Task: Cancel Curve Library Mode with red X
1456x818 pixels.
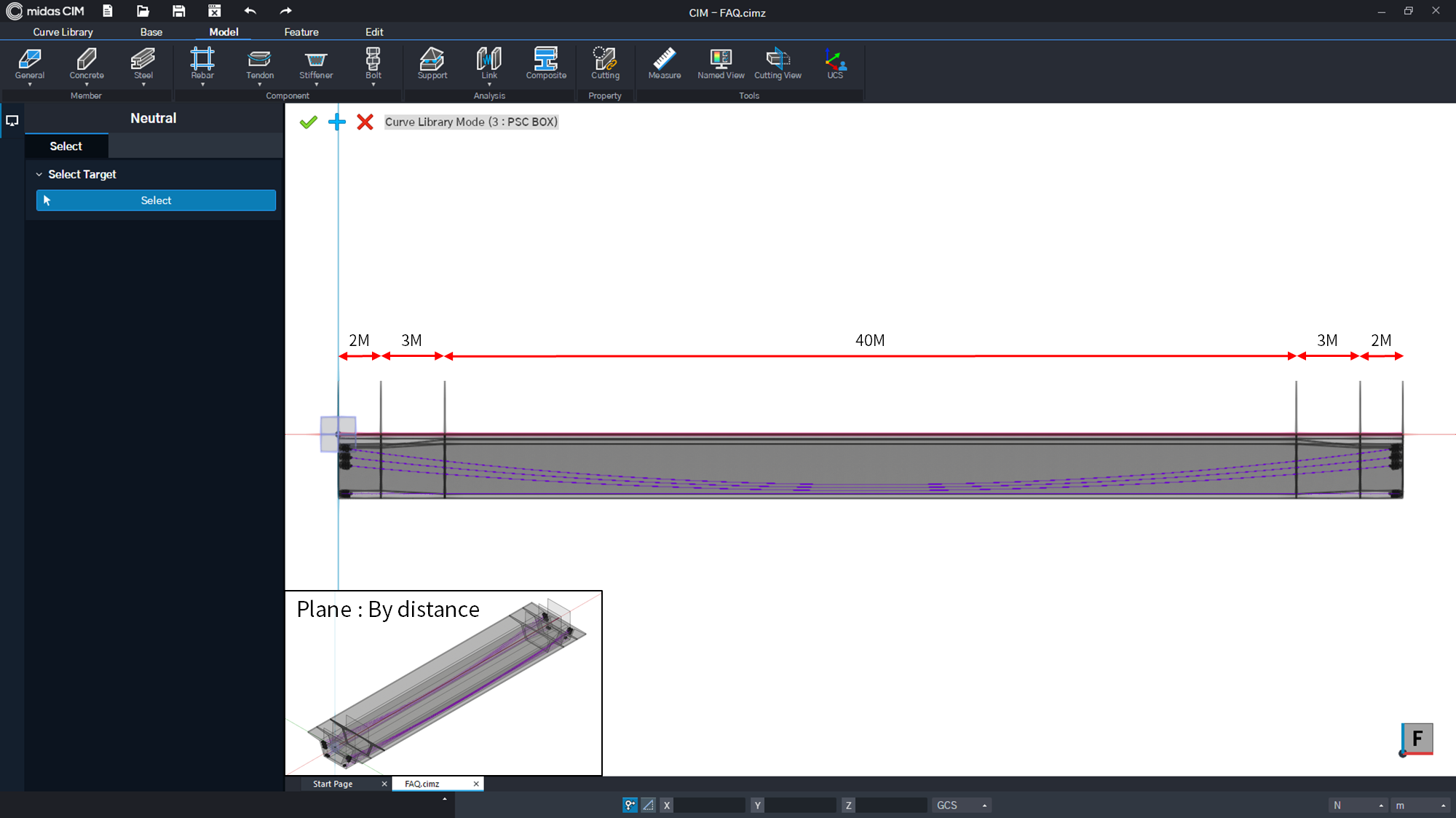Action: pyautogui.click(x=365, y=122)
